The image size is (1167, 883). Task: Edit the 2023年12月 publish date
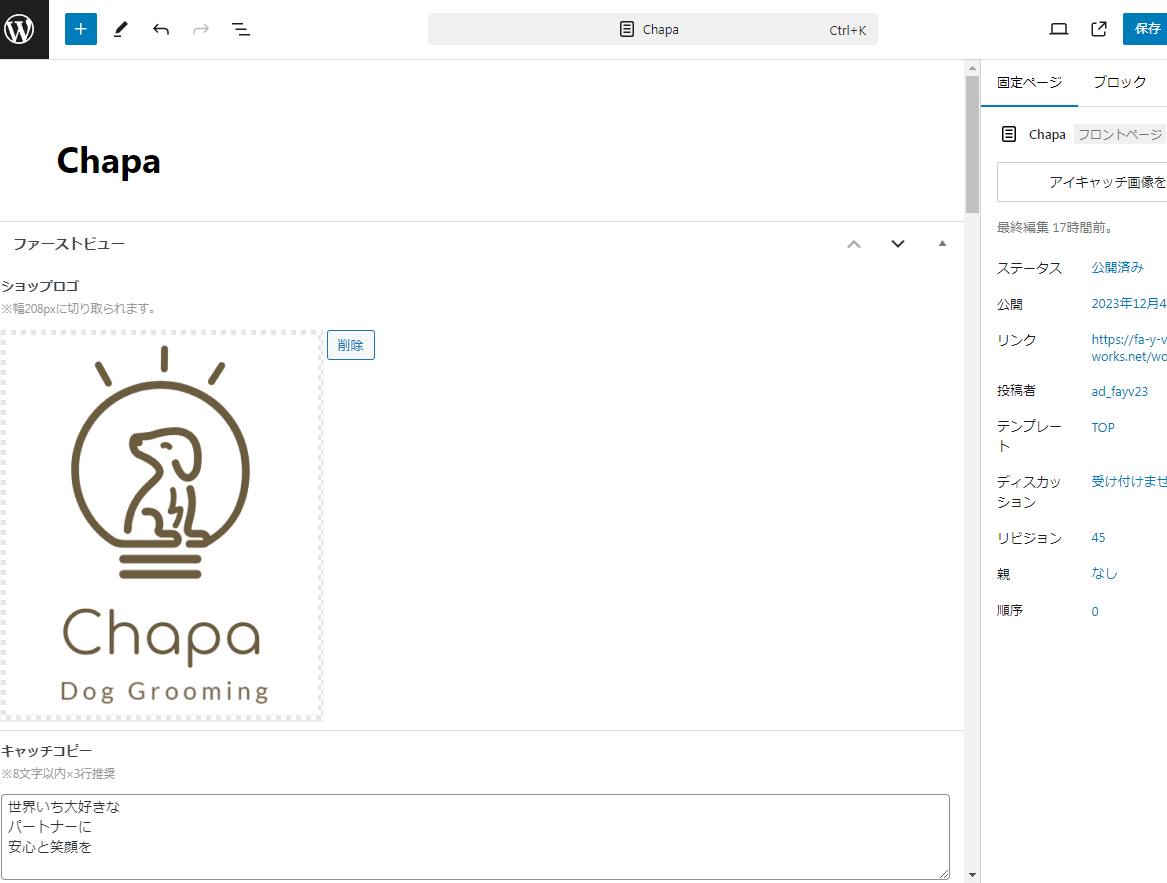[1128, 304]
